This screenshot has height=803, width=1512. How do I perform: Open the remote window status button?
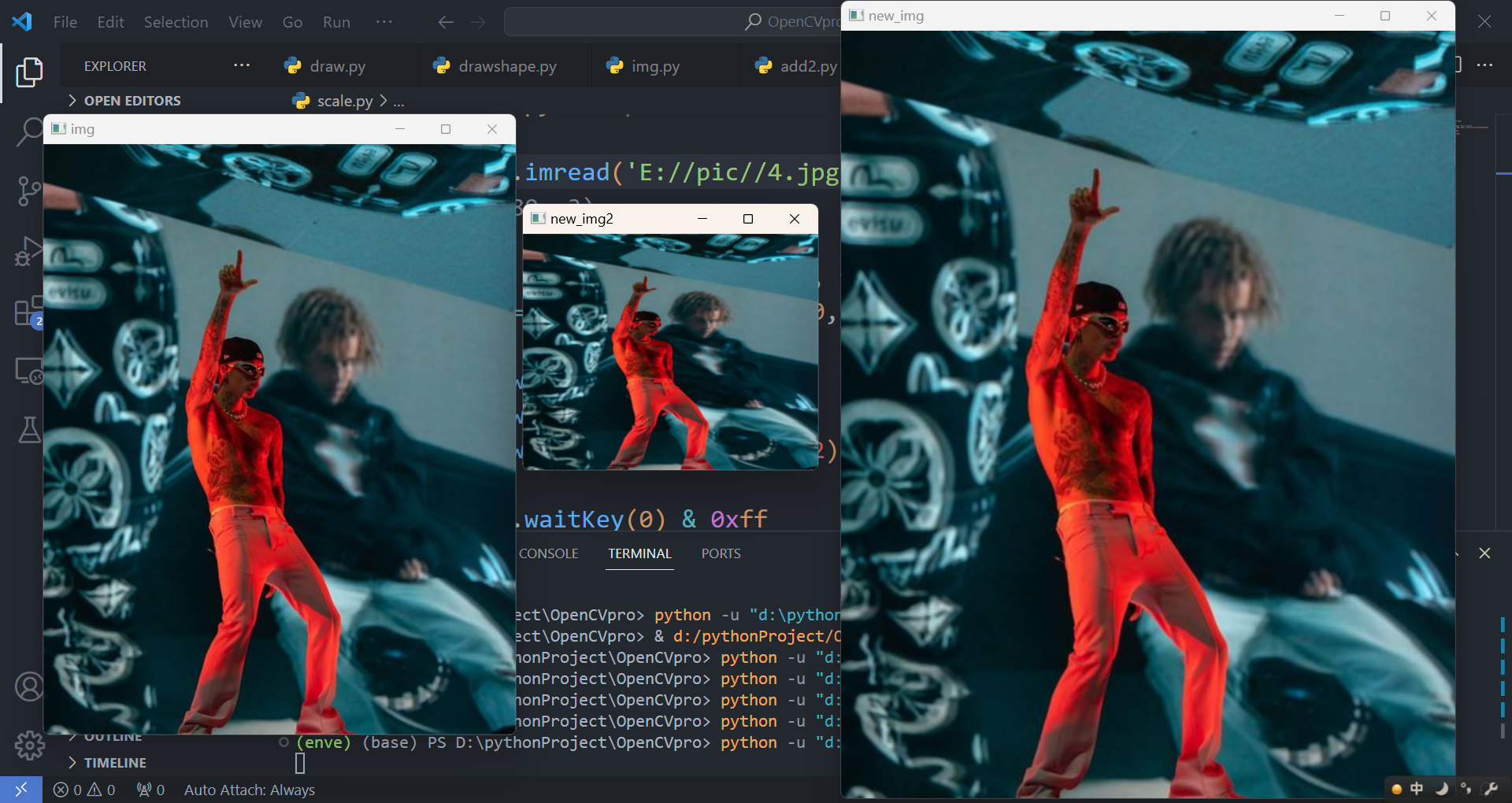click(x=21, y=789)
